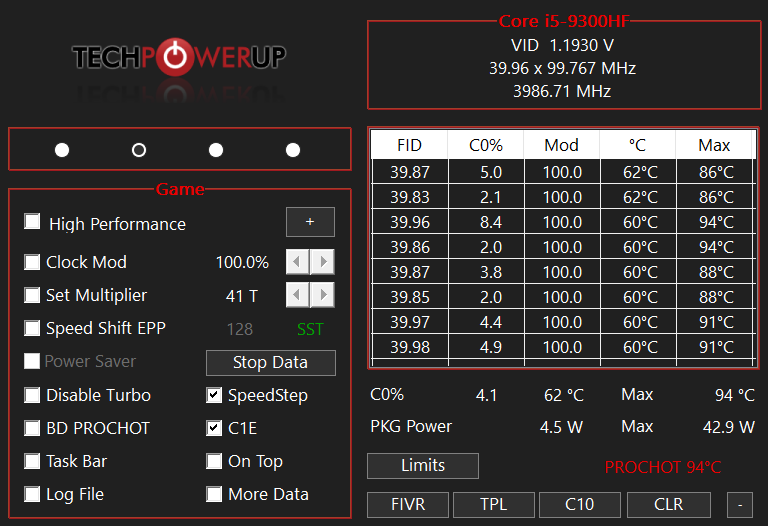Click the VID 1.1930 V reading
This screenshot has width=768, height=526.
tap(562, 45)
